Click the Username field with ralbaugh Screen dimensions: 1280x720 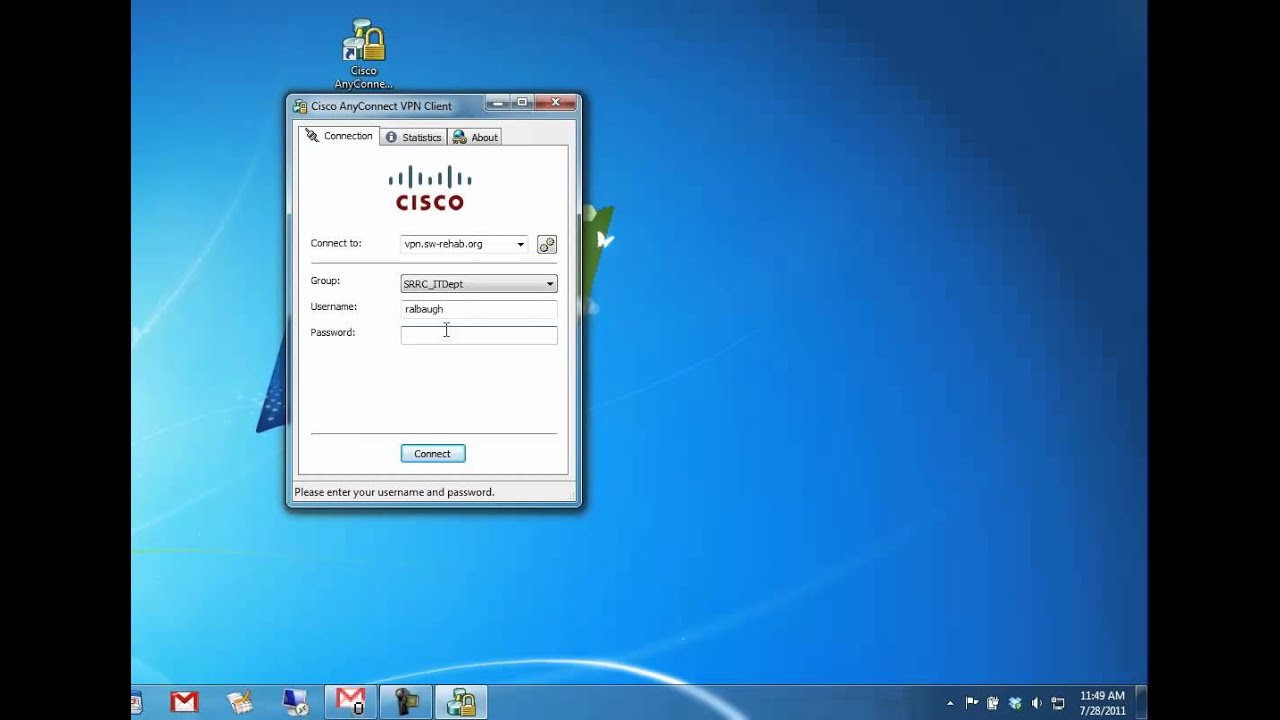pyautogui.click(x=479, y=309)
